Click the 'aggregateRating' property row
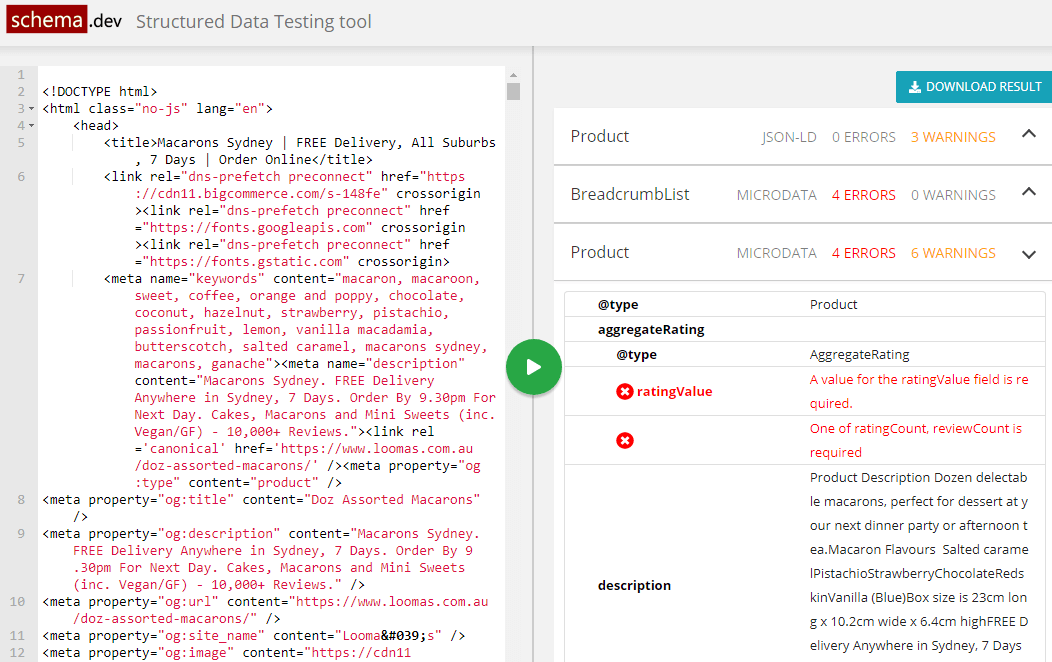1052x662 pixels. pyautogui.click(x=804, y=329)
